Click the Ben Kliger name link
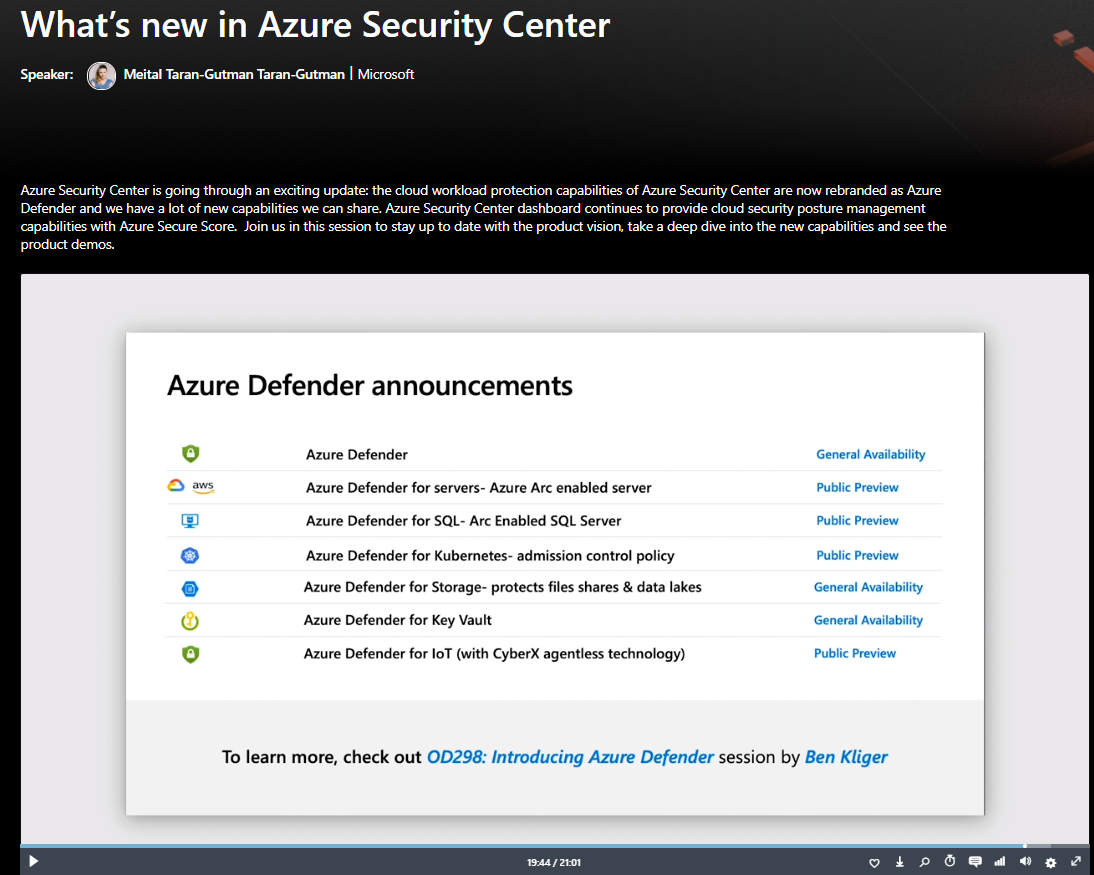This screenshot has height=875, width=1094. click(x=846, y=757)
